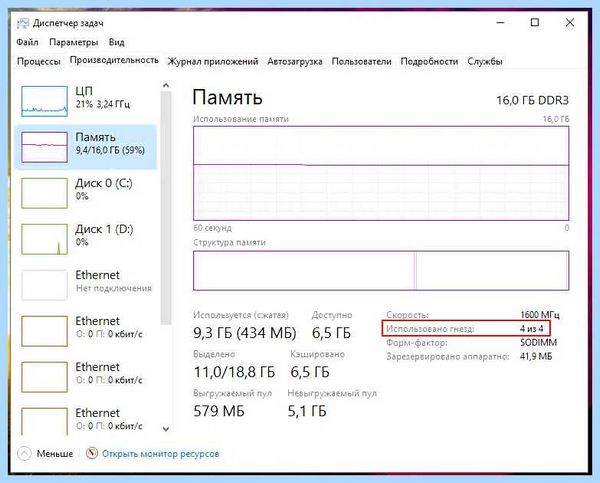Select the Ethernet thumbnail with Нет подключения

(44, 285)
